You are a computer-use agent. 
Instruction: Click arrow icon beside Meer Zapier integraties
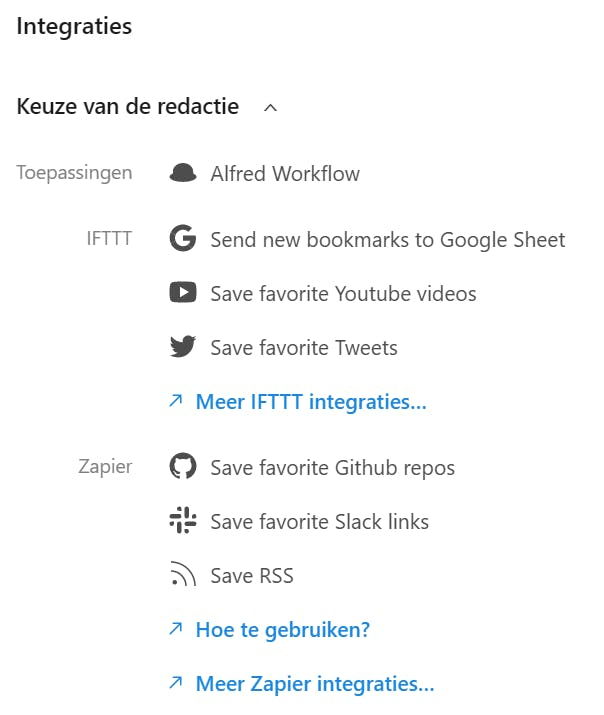pos(176,684)
